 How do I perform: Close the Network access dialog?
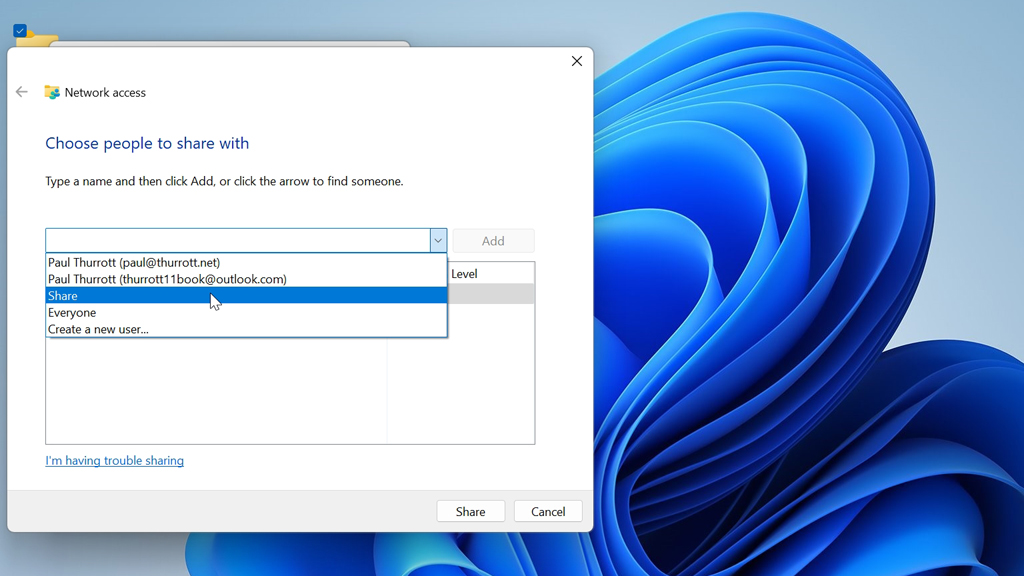[x=577, y=61]
